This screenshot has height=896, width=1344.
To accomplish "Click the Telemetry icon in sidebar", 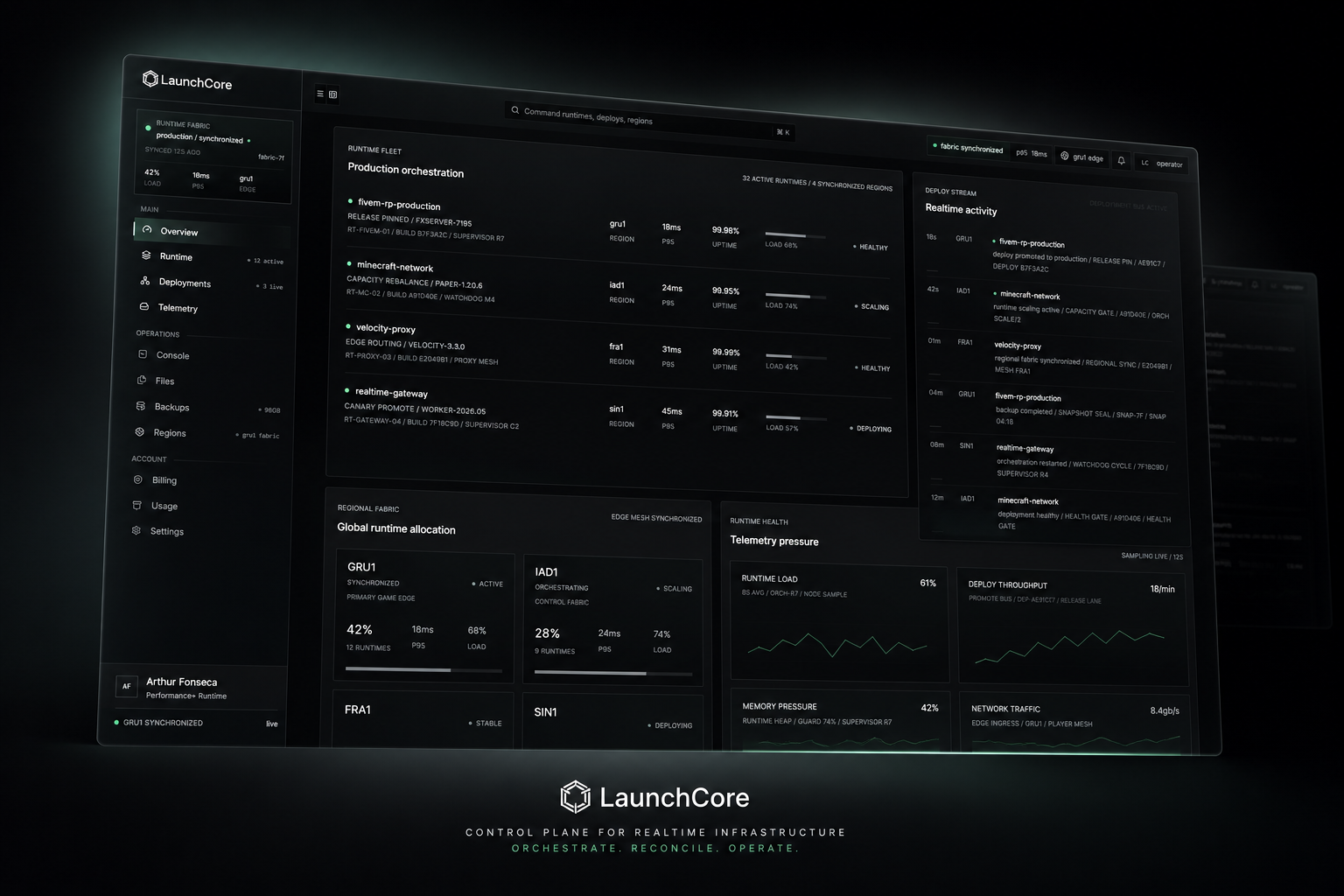I will pos(144,306).
